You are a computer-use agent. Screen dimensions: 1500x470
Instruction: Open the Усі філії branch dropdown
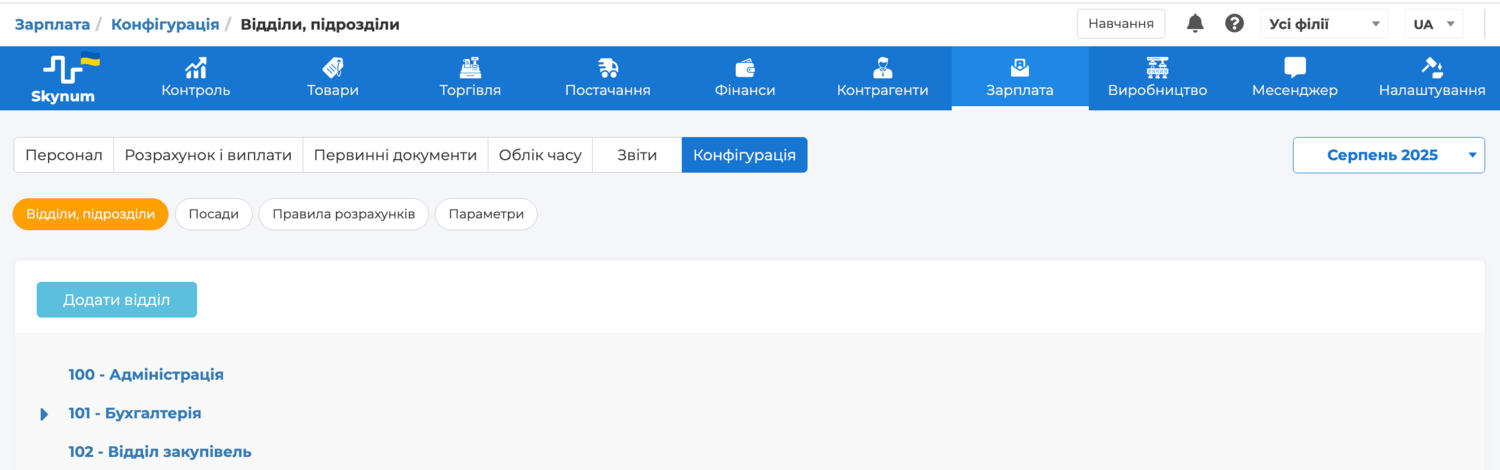(x=1324, y=24)
